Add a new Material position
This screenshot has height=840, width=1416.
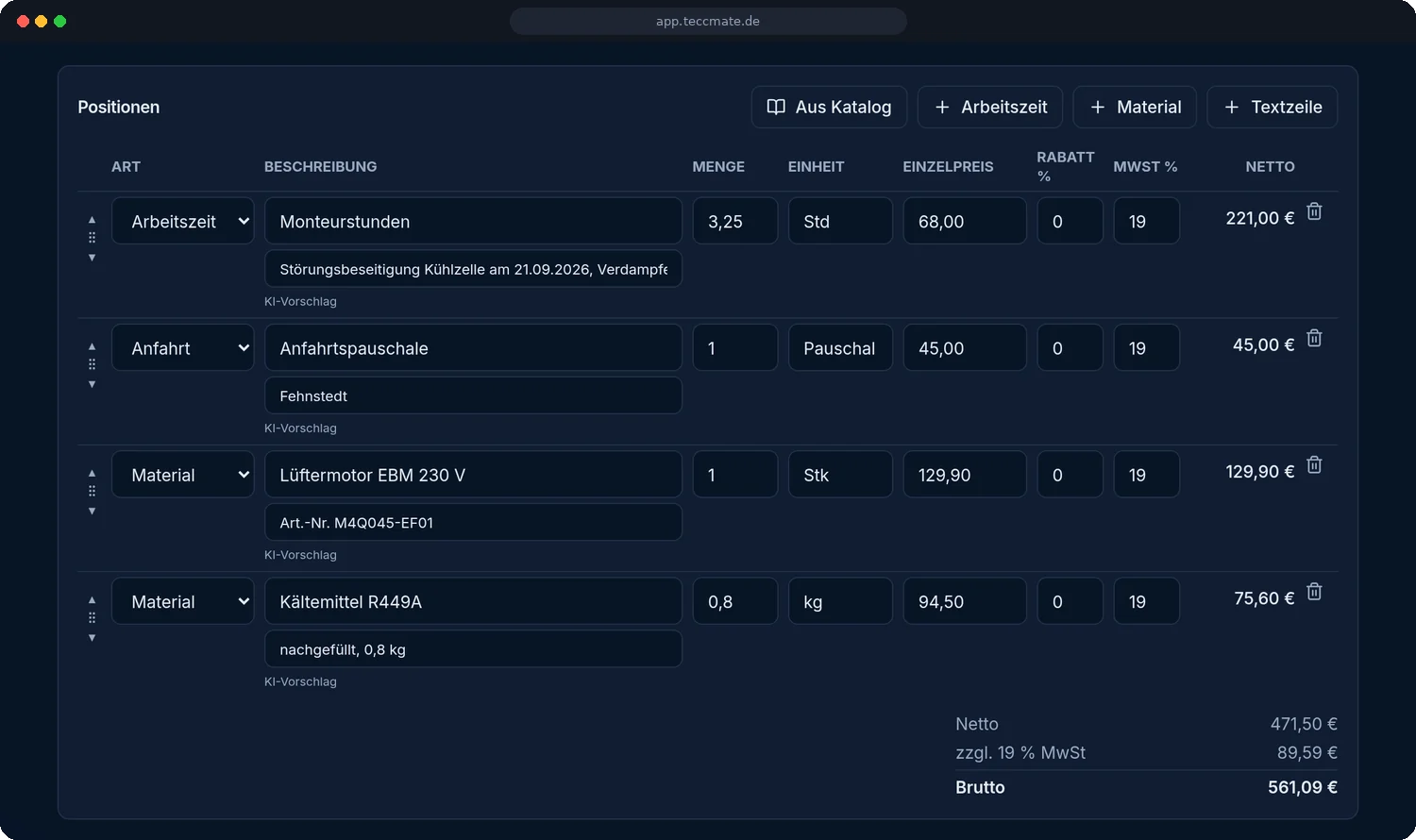(1135, 107)
